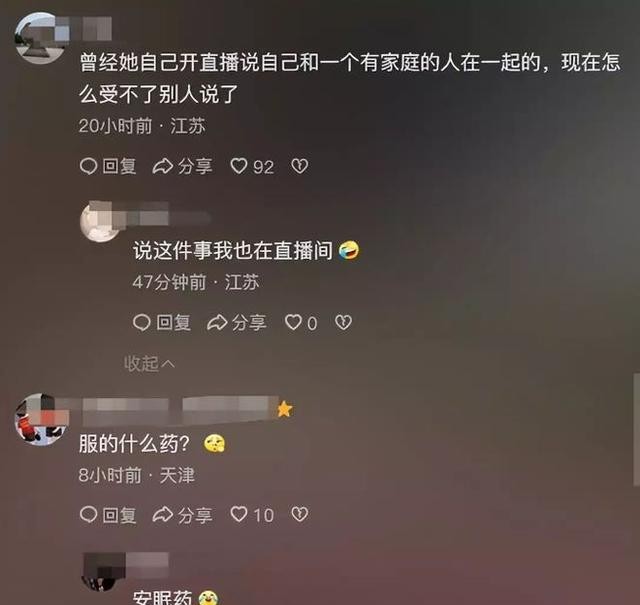Reply to the 8小时前 Tianjin comment
The height and width of the screenshot is (605, 640).
click(x=108, y=515)
